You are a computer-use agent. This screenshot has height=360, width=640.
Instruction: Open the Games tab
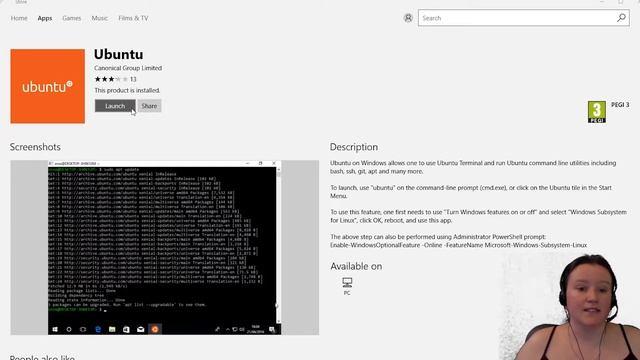tap(71, 18)
